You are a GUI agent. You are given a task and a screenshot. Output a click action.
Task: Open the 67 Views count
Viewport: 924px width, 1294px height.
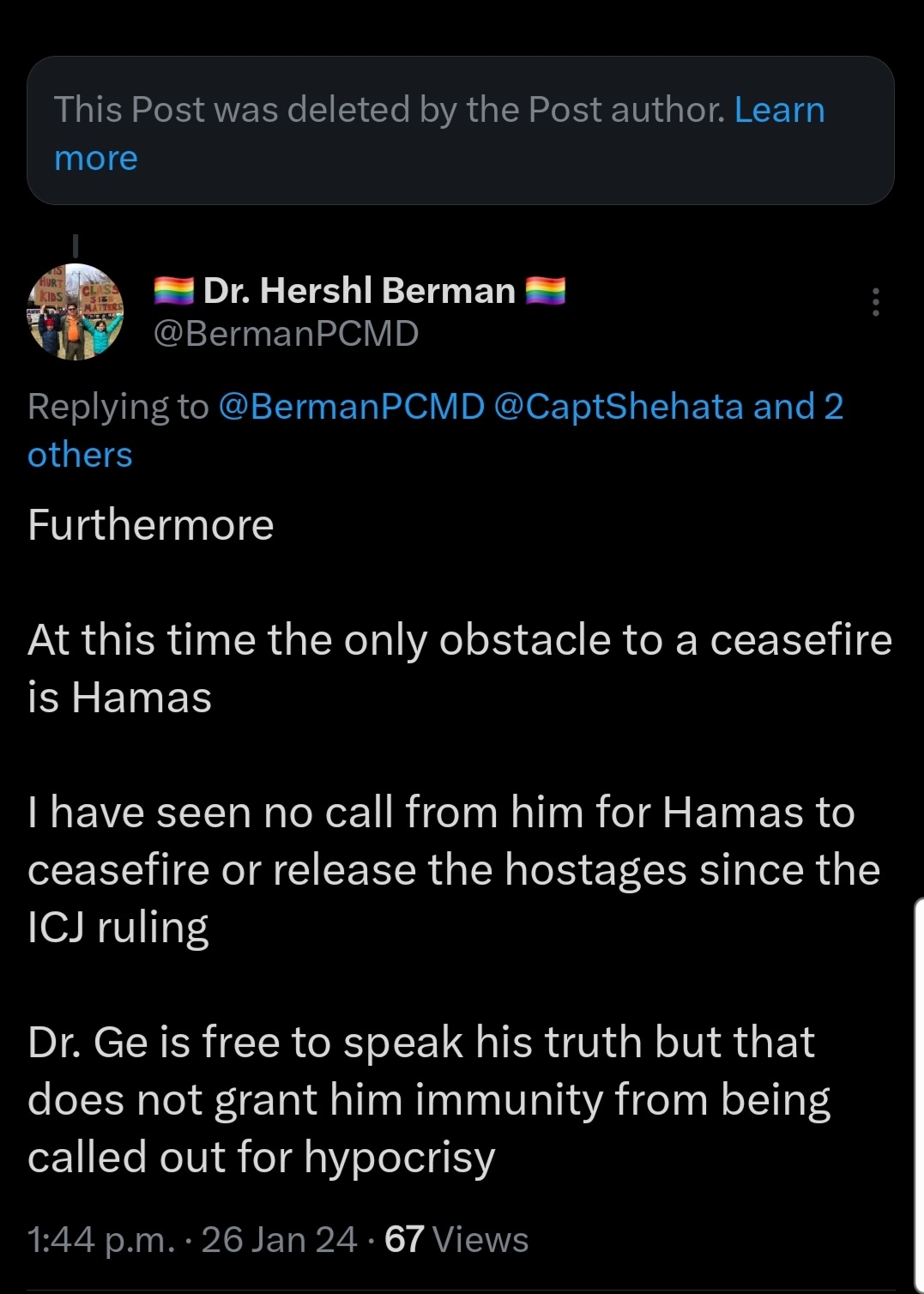456,1240
